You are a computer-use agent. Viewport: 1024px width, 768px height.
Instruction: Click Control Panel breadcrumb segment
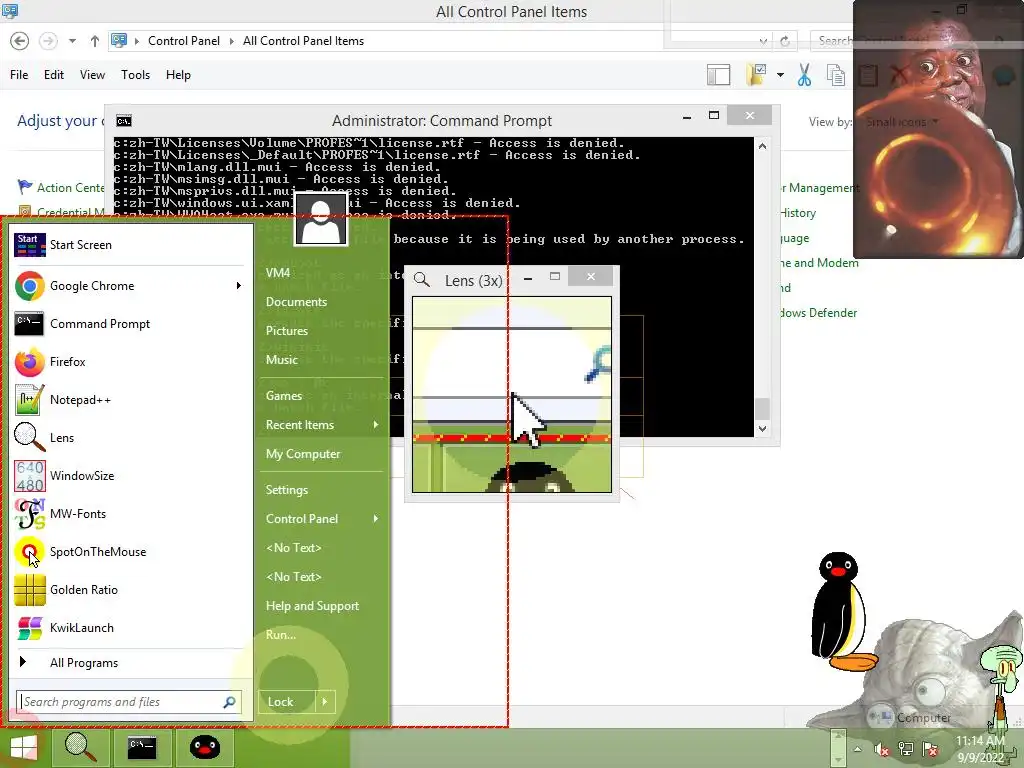[x=184, y=40]
